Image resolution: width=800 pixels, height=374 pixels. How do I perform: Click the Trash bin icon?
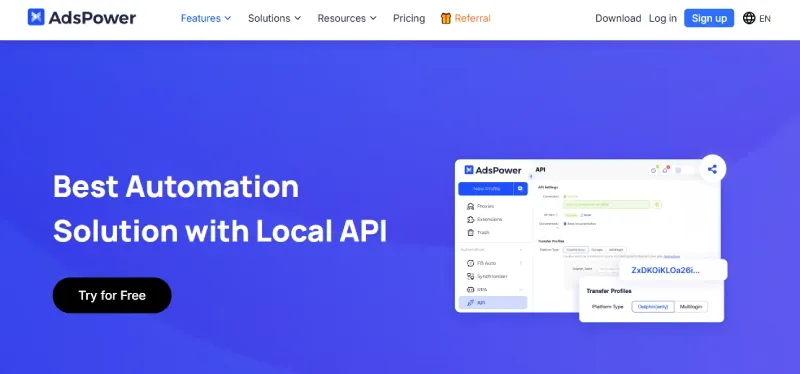pyautogui.click(x=470, y=233)
